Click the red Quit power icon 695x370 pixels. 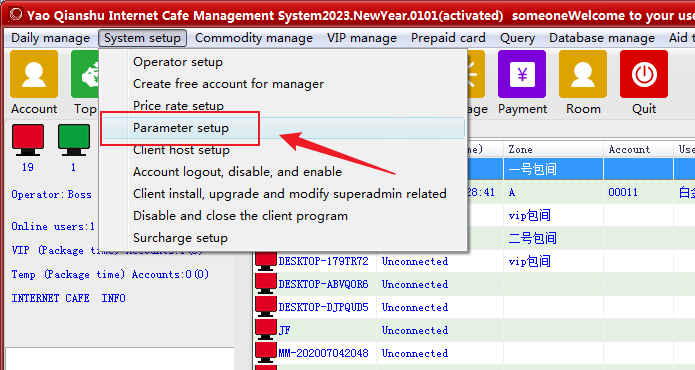[x=644, y=74]
